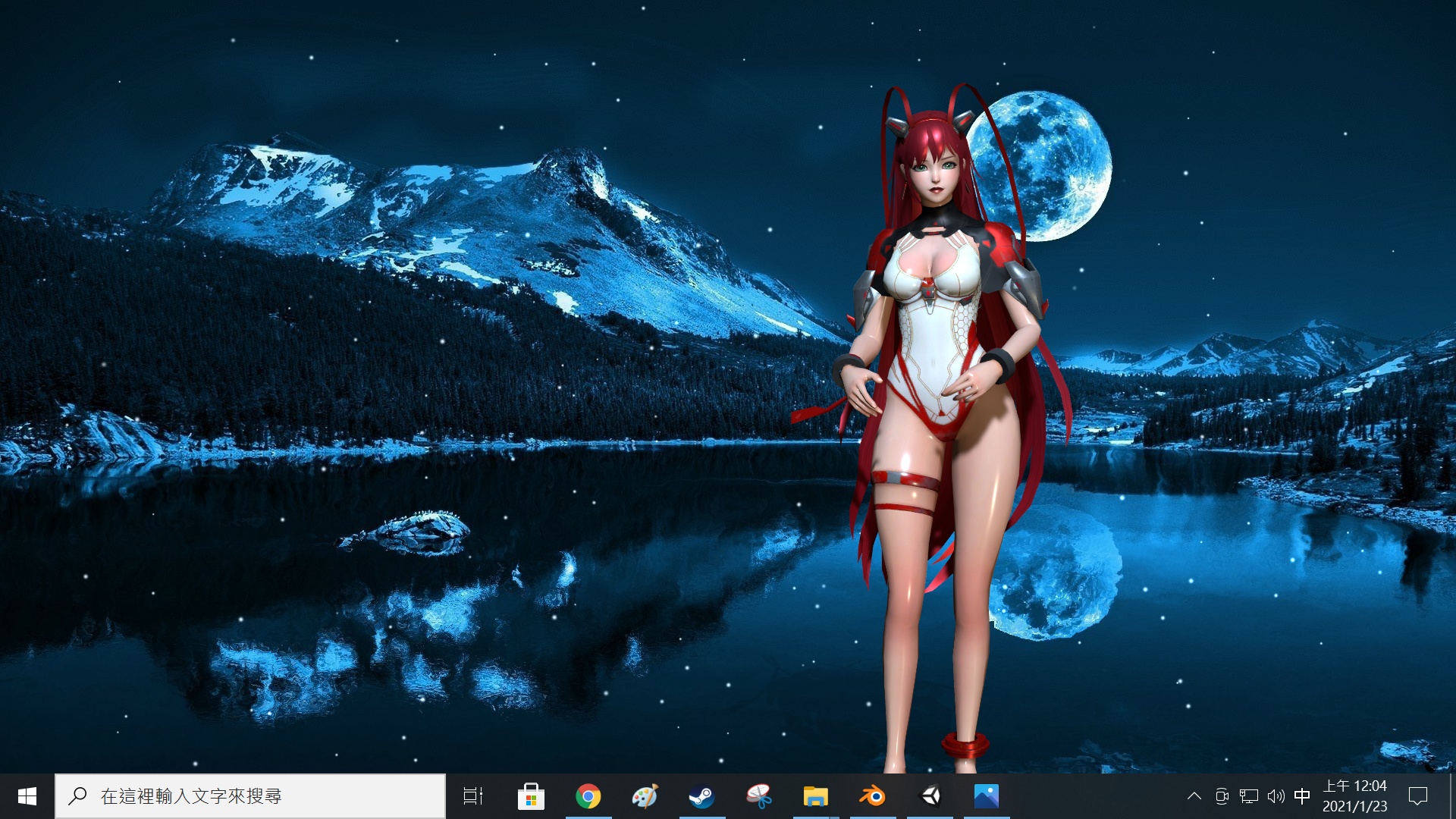Open the Action Center notifications panel

1418,796
